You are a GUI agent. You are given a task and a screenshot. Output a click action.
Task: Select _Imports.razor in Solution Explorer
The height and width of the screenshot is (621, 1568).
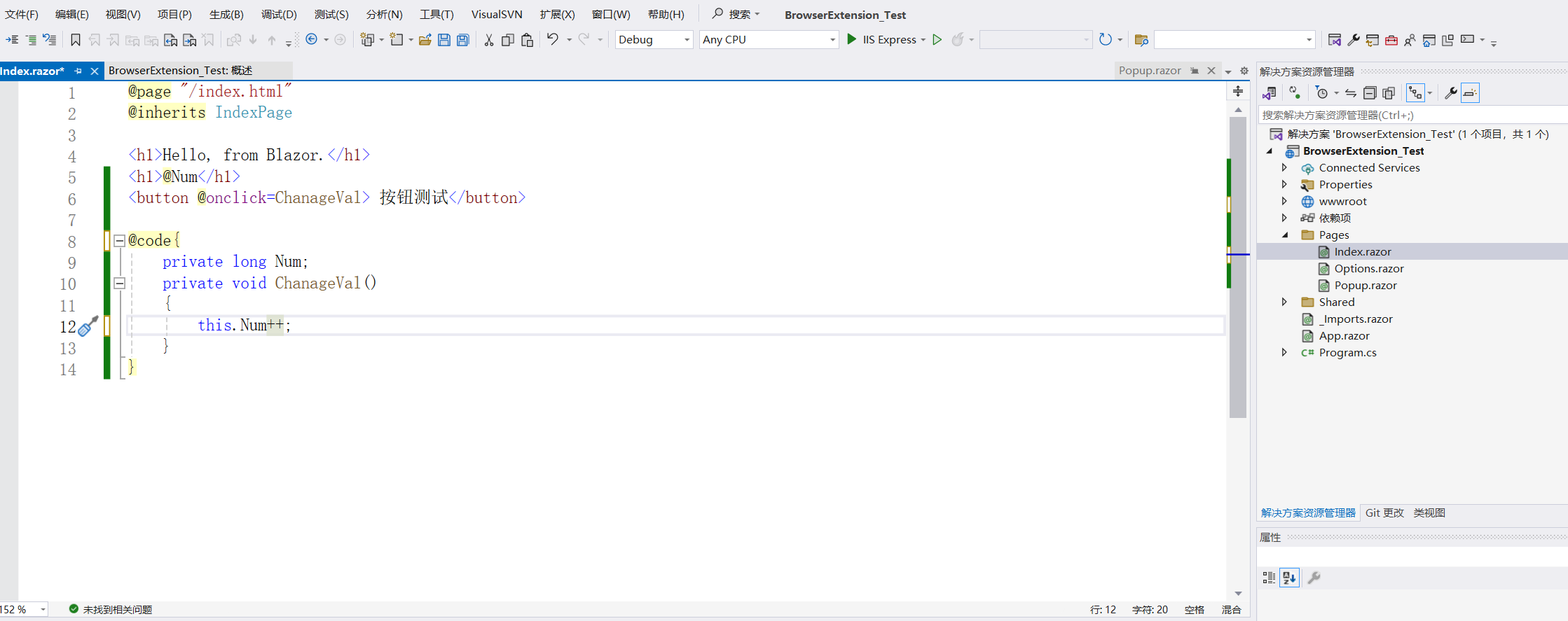(1356, 319)
